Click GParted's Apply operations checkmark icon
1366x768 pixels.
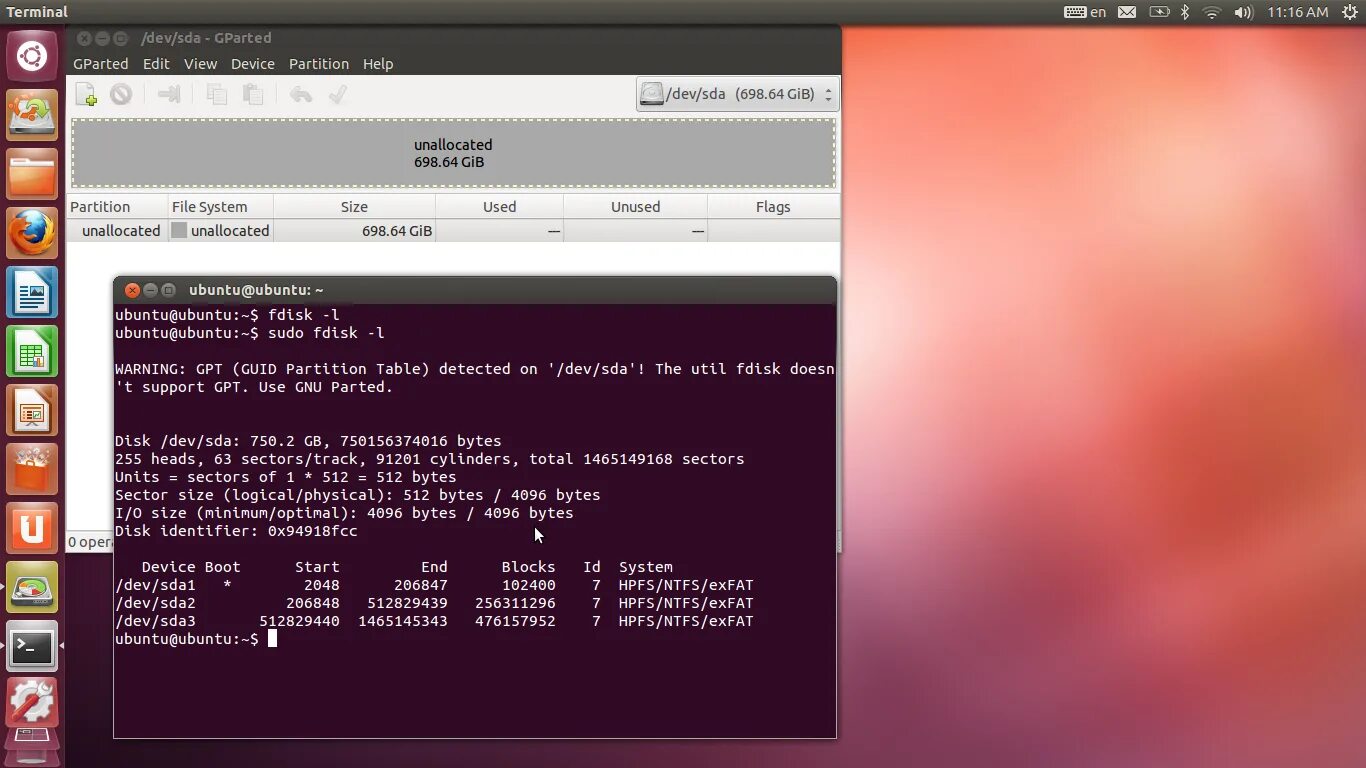(x=338, y=95)
